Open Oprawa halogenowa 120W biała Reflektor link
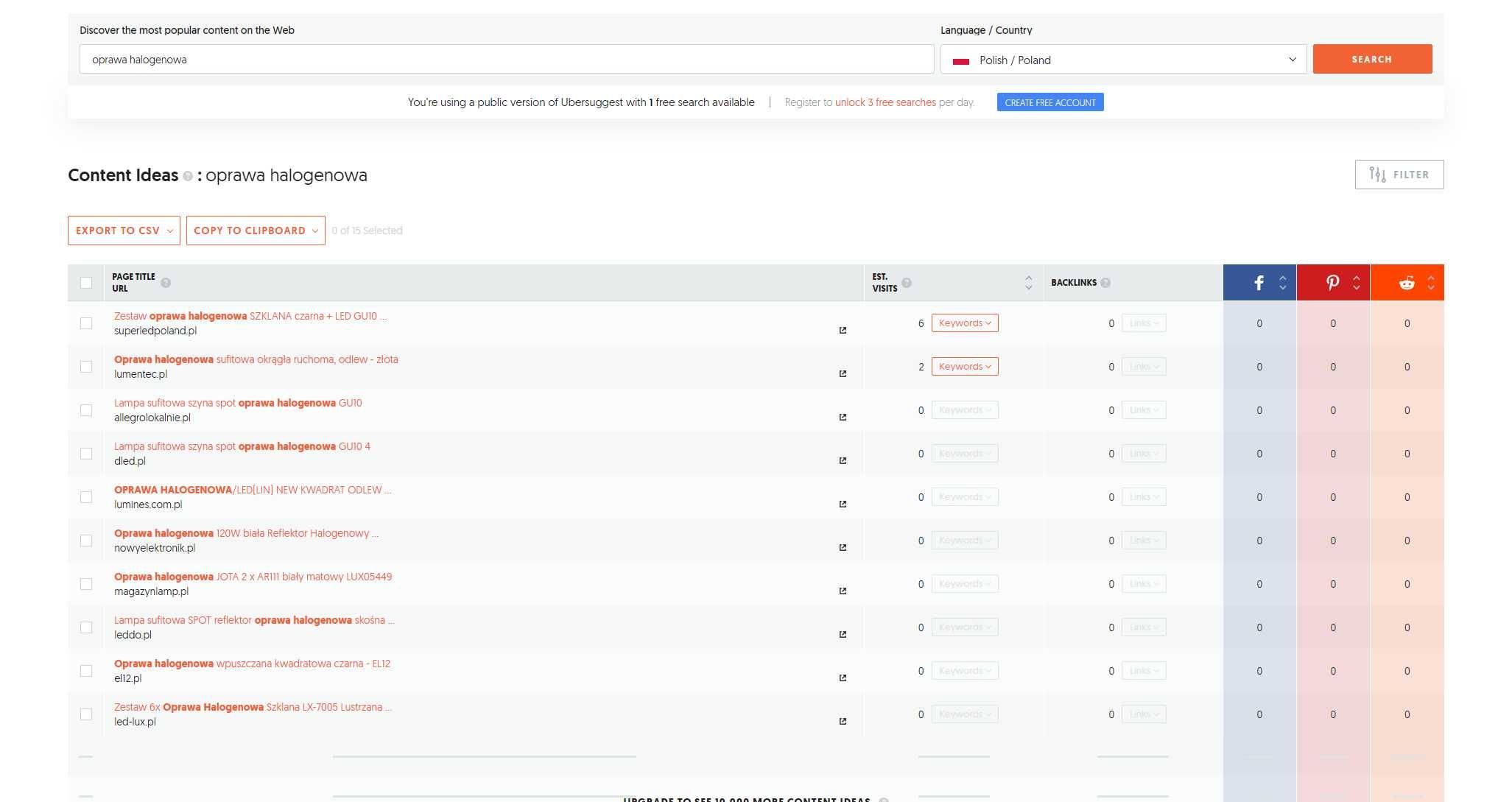The image size is (1512, 802). (247, 533)
